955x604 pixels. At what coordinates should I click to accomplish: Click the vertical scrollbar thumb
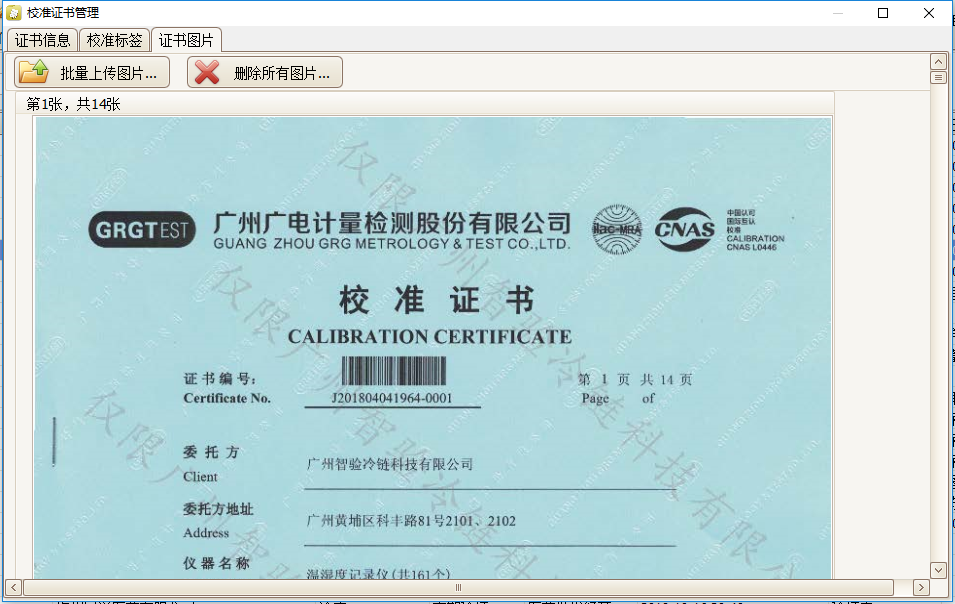938,77
